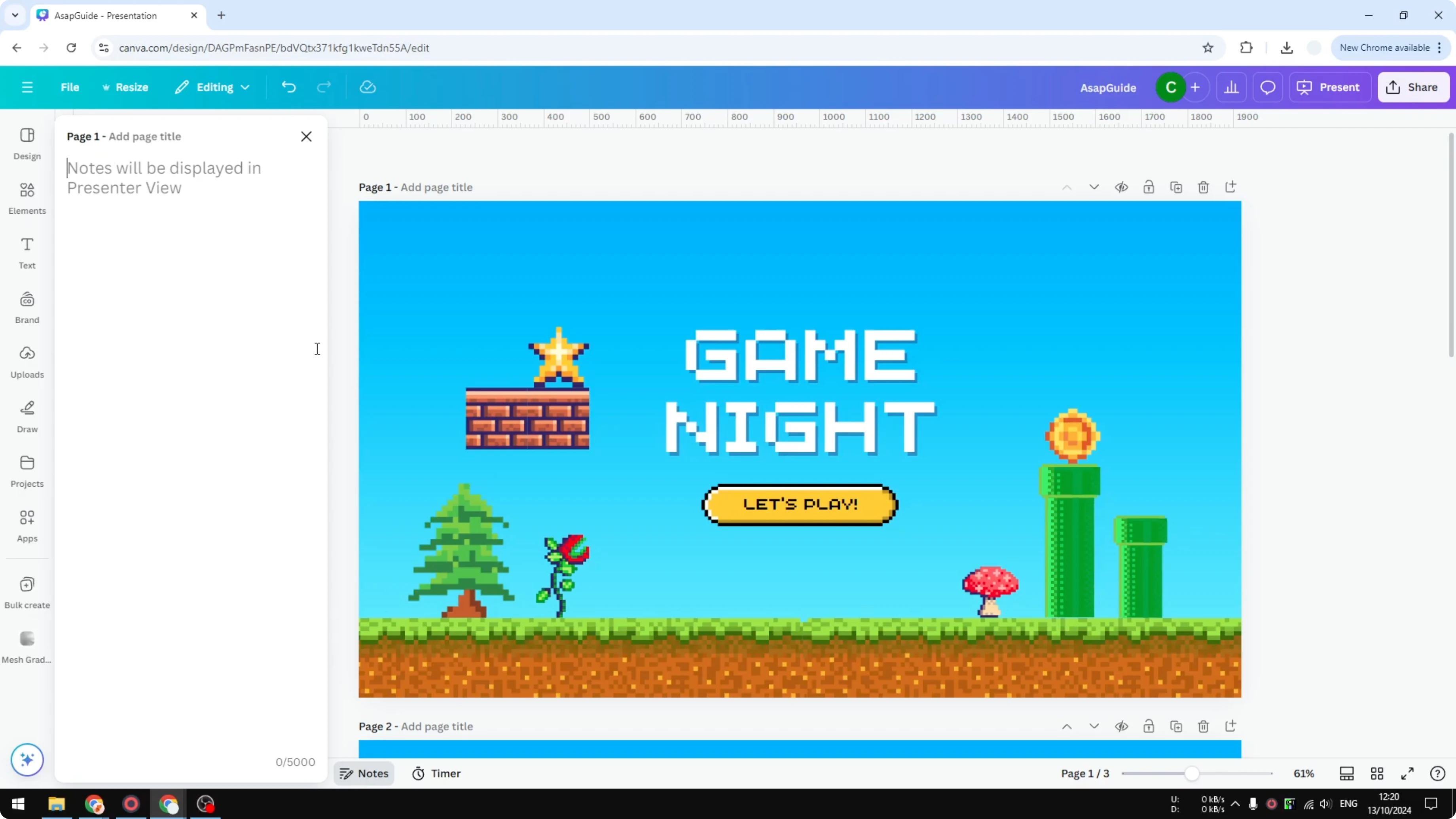Open the Resize menu

click(125, 87)
